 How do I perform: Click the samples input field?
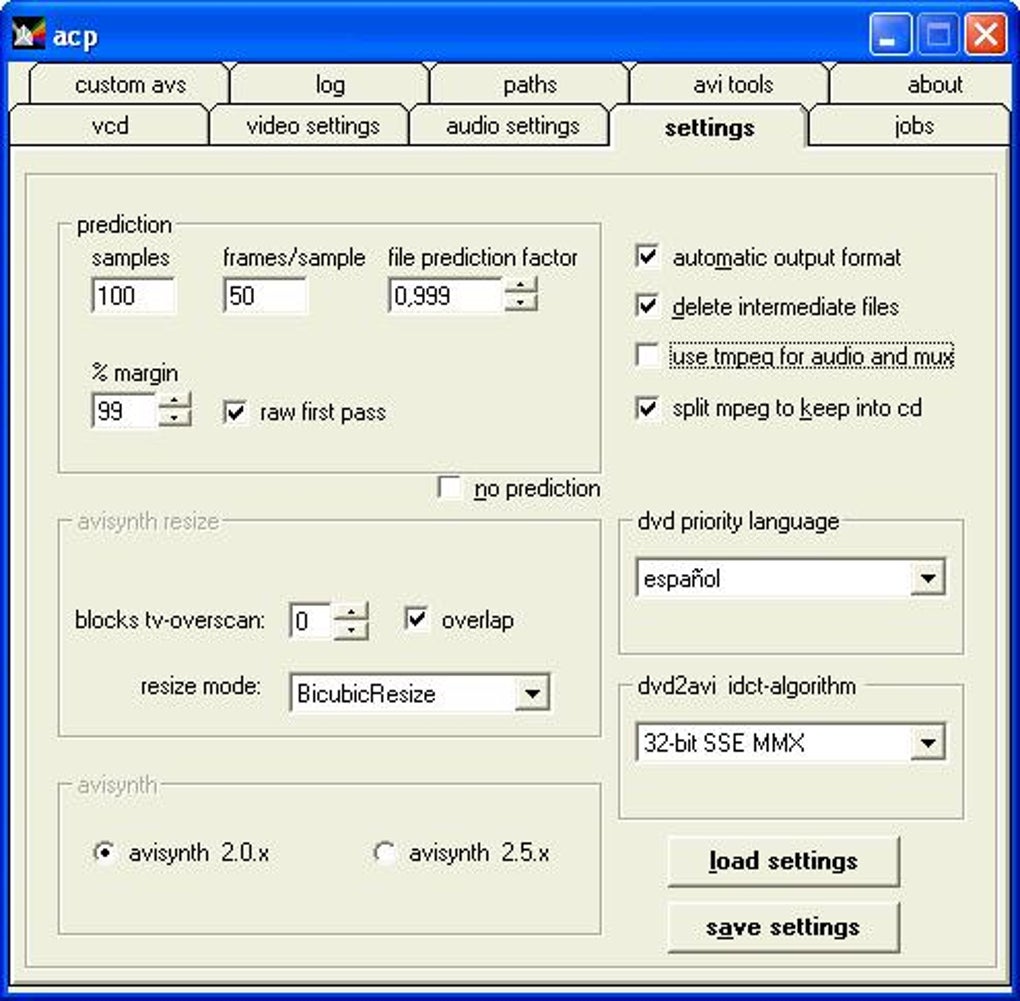[x=132, y=292]
